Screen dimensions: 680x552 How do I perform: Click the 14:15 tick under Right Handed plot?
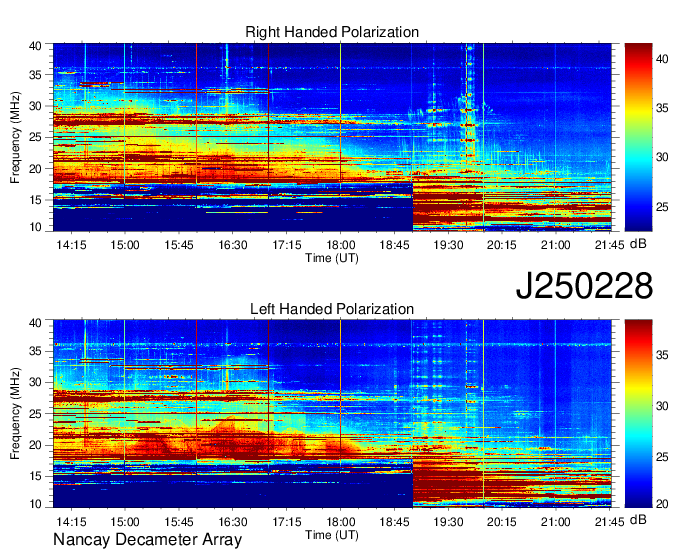[x=71, y=245]
